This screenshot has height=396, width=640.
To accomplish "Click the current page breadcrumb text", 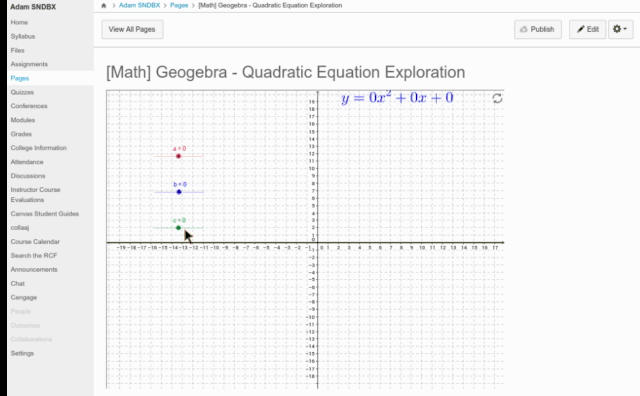I will [x=270, y=6].
